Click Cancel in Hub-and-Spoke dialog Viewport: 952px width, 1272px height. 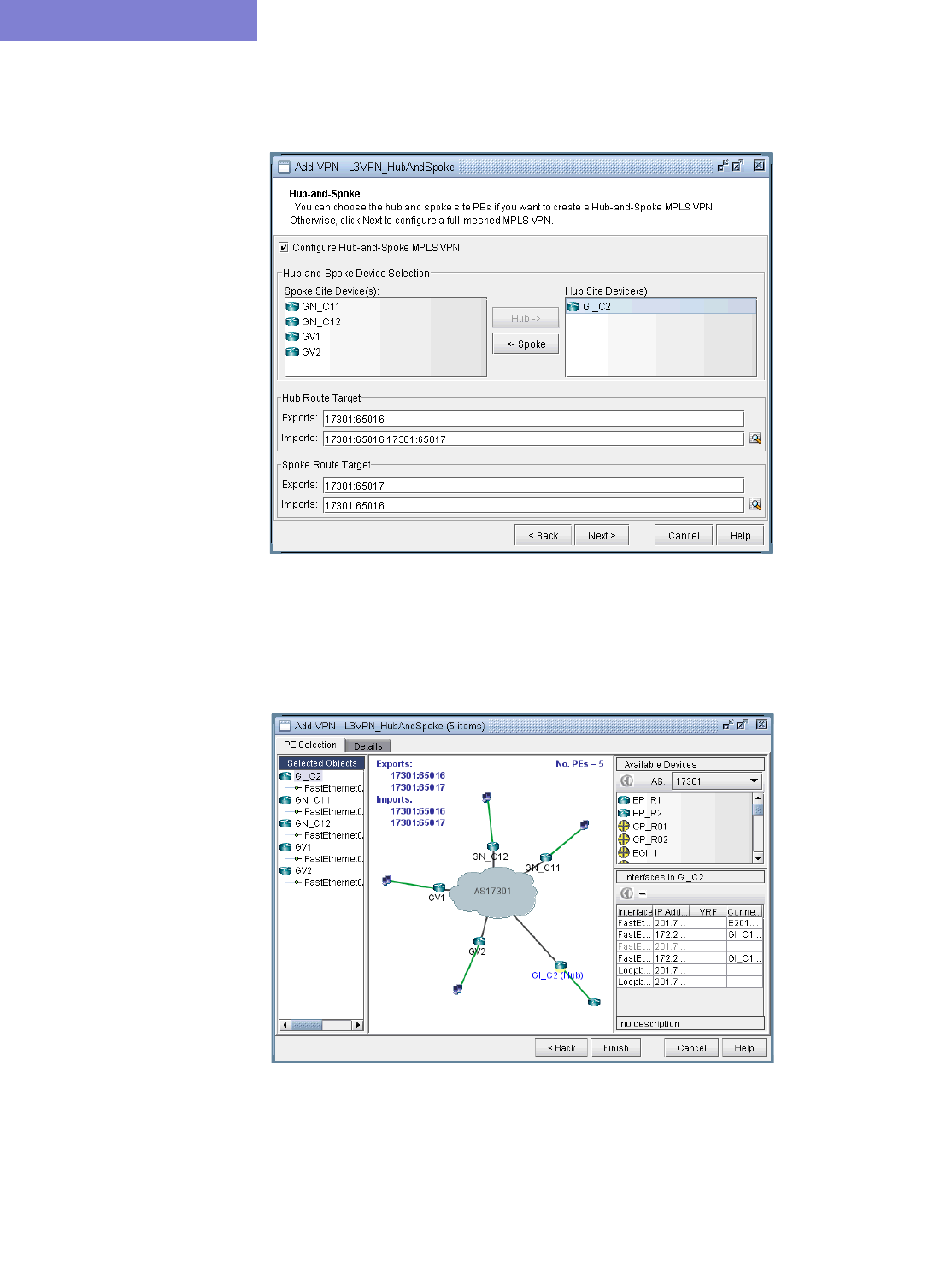684,535
